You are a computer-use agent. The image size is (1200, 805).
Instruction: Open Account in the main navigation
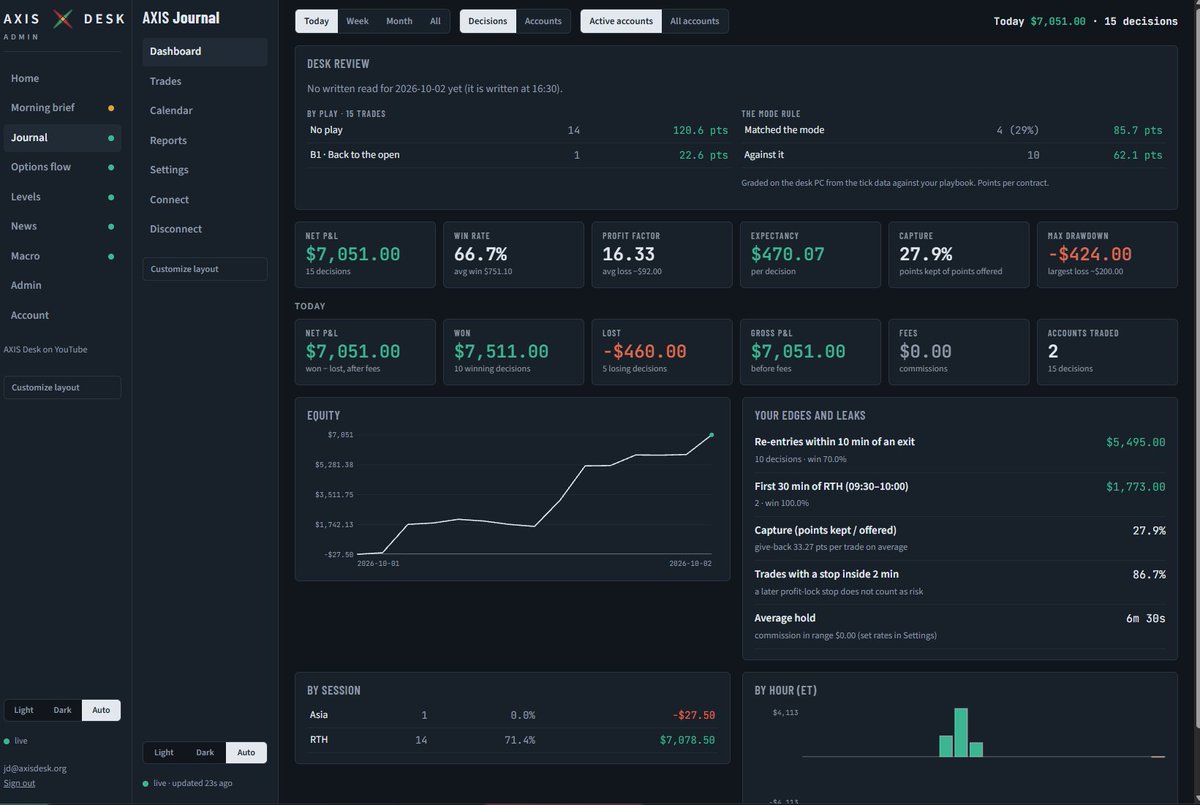pos(62,315)
